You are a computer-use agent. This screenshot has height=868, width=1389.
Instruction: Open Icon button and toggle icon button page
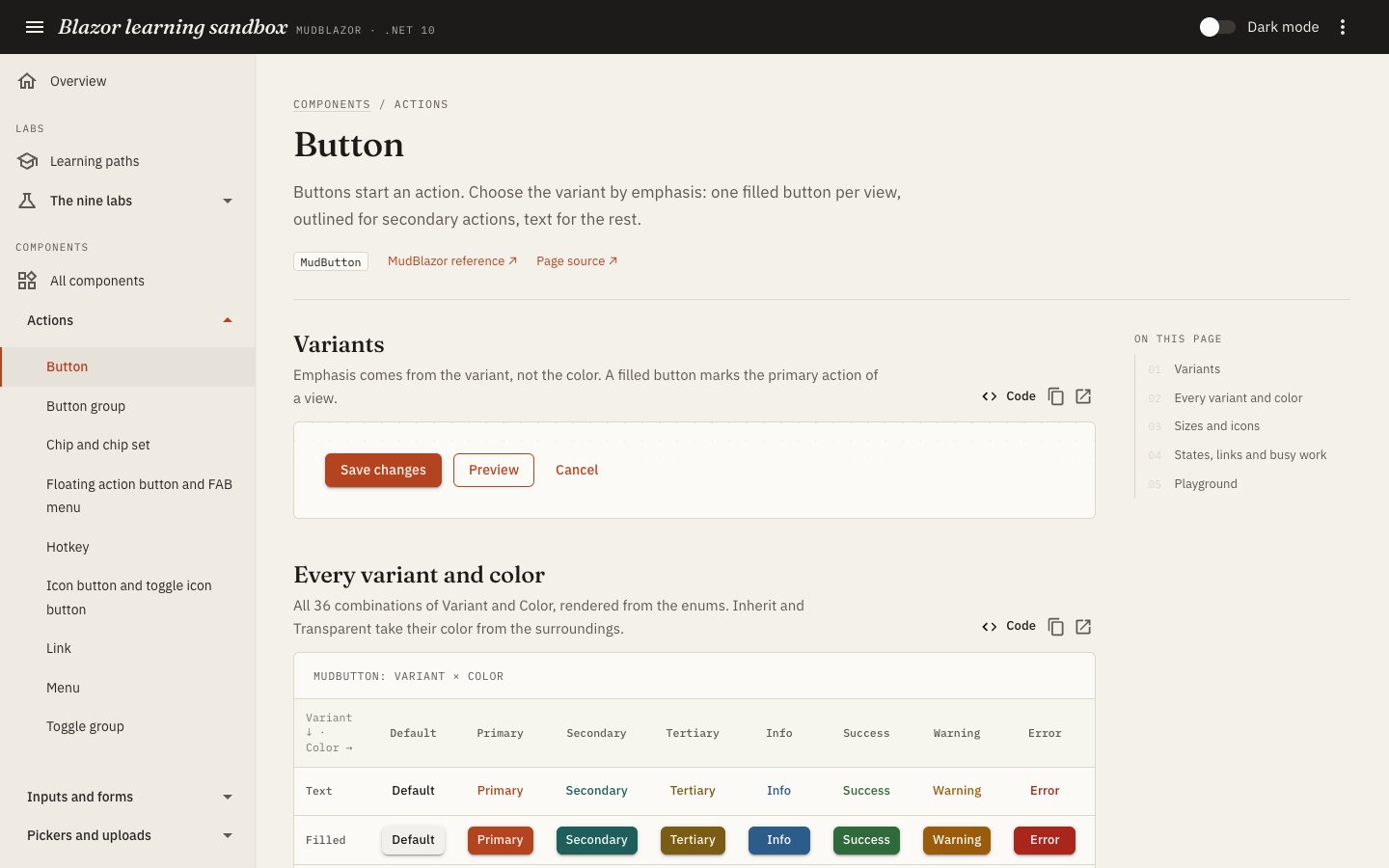(127, 598)
